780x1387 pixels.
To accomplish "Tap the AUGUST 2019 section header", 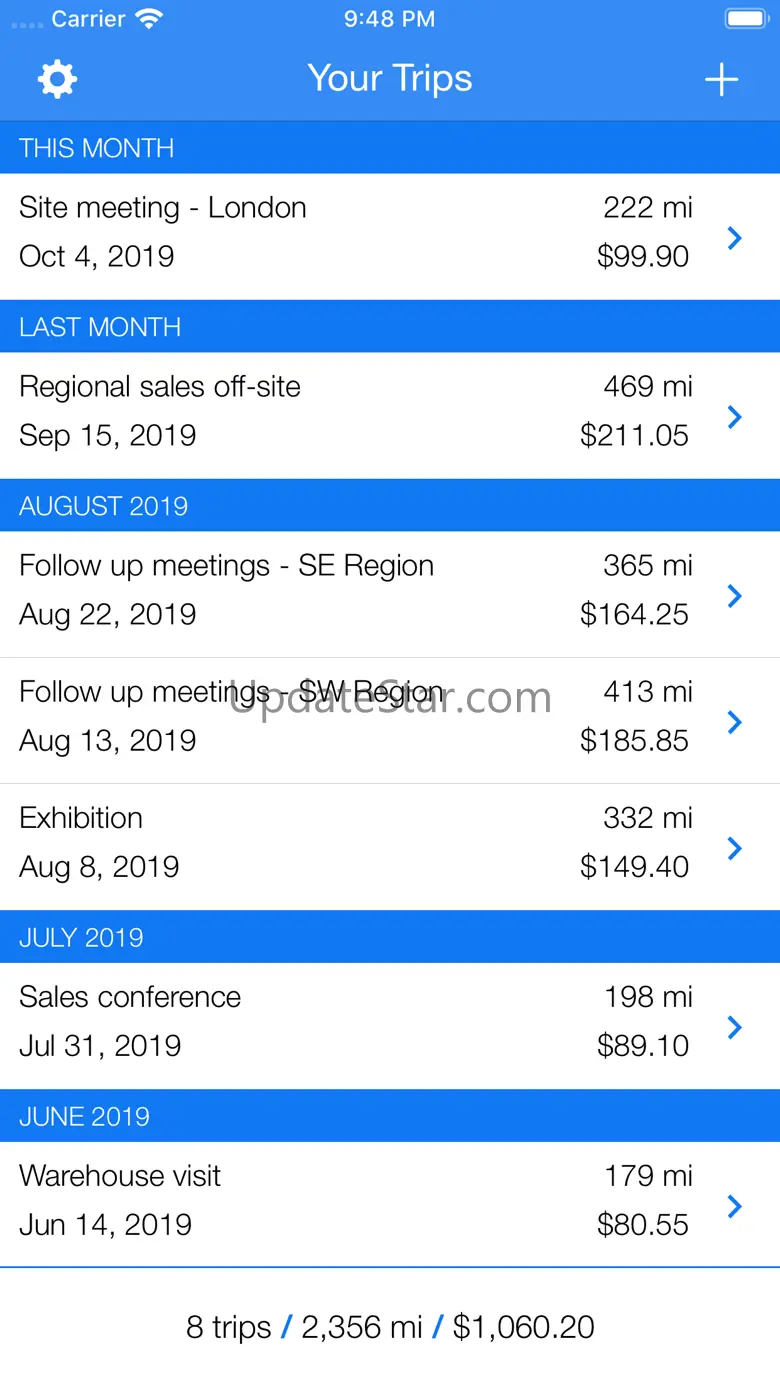I will [x=104, y=506].
